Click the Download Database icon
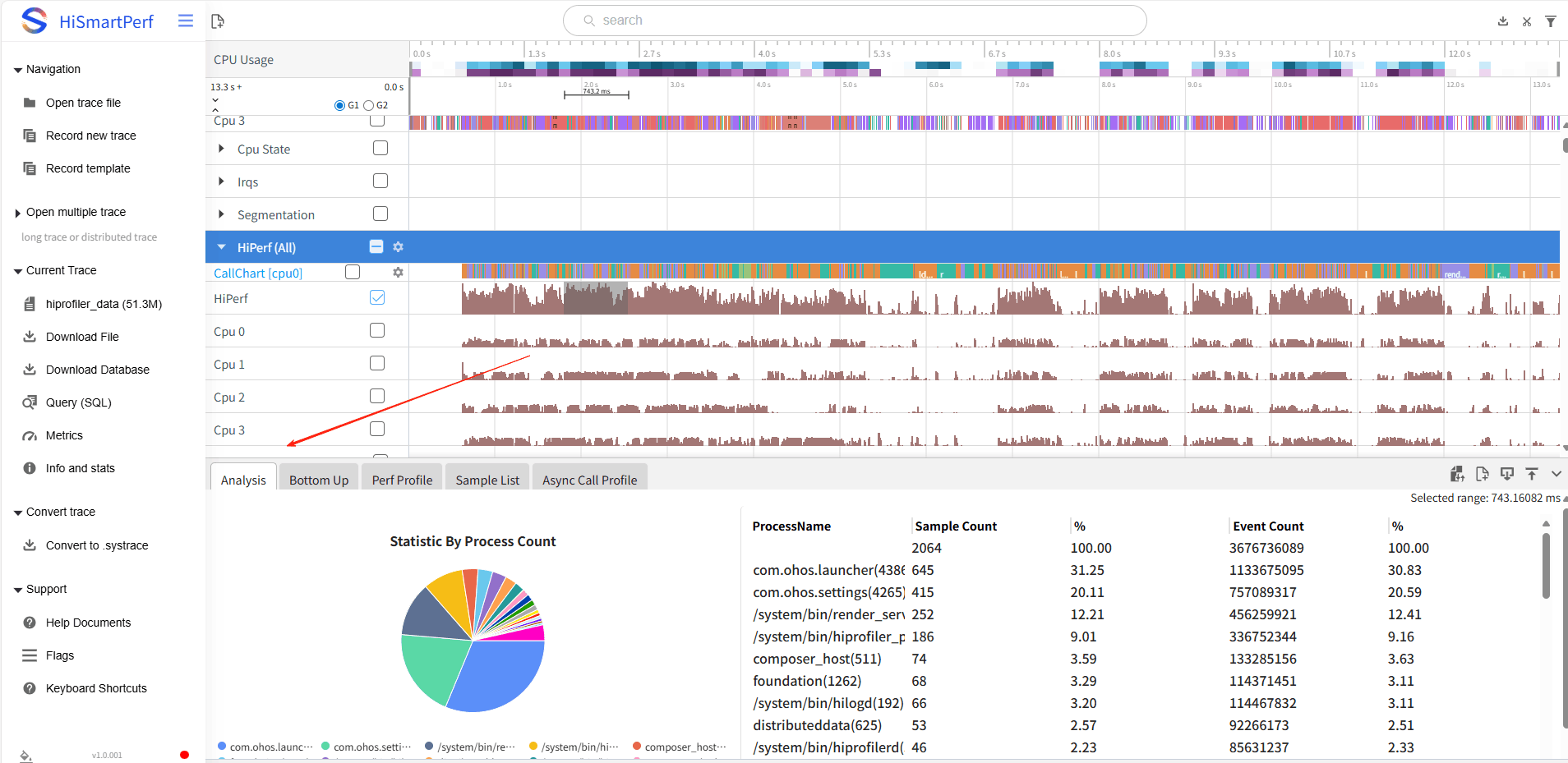This screenshot has width=1568, height=763. coord(30,370)
